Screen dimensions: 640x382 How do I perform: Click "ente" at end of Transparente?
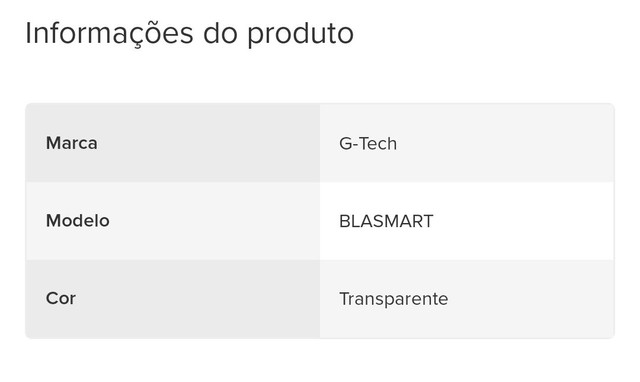pos(431,299)
